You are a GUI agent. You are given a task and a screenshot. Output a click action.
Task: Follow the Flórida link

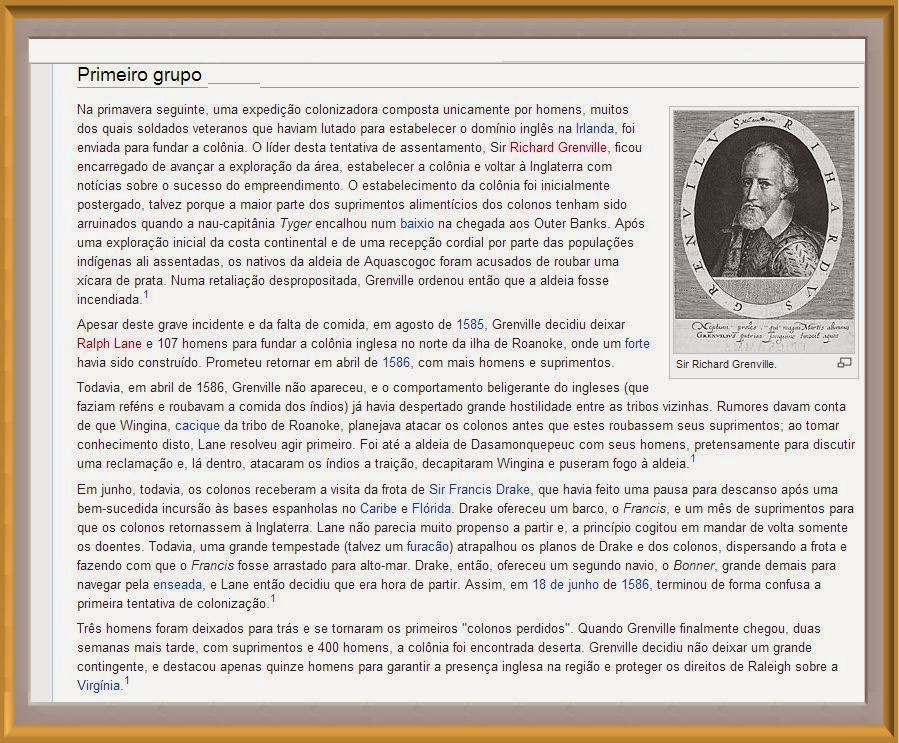(432, 509)
